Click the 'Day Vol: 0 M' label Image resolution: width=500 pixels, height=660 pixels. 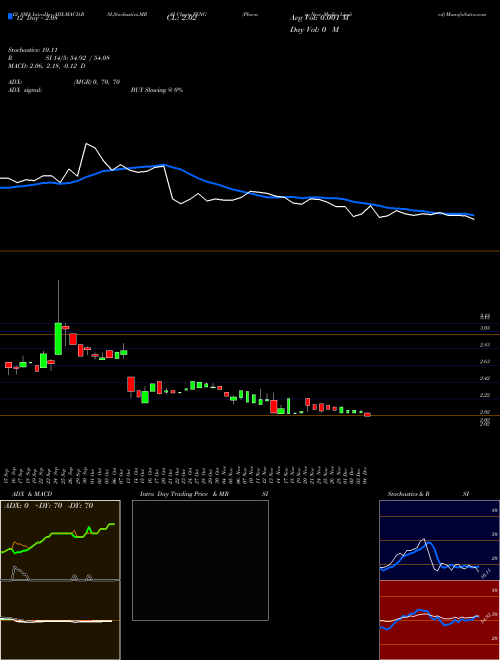click(314, 30)
